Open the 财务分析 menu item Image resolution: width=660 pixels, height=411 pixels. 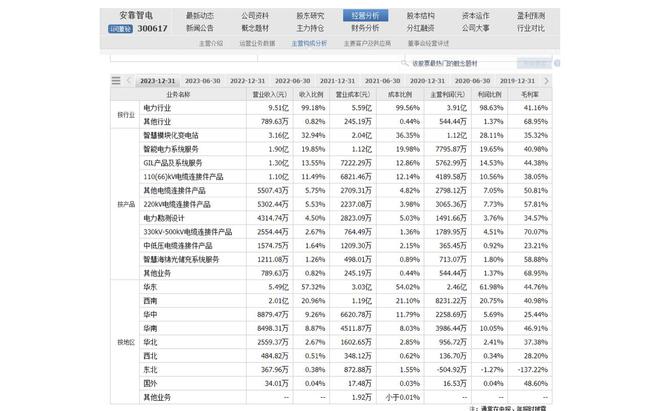tap(365, 28)
